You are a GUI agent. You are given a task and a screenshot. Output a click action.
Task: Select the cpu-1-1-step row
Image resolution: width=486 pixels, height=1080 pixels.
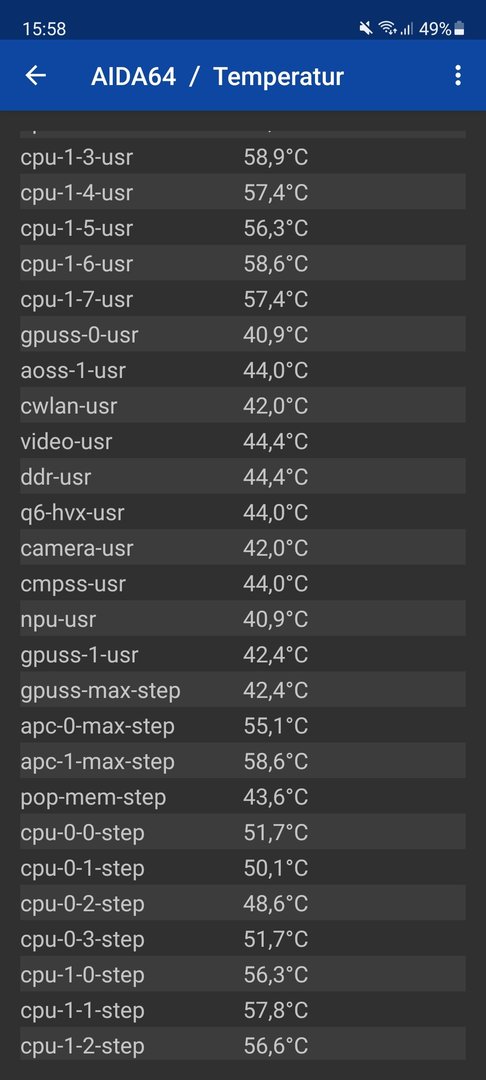tap(242, 1011)
